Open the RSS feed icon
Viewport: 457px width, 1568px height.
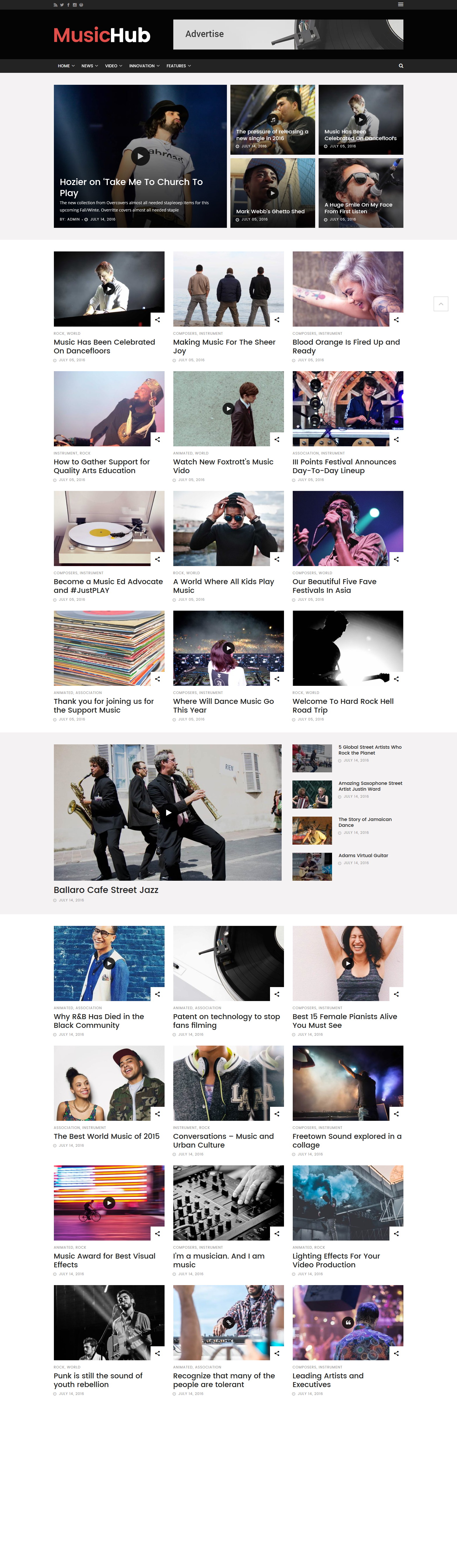[x=55, y=4]
